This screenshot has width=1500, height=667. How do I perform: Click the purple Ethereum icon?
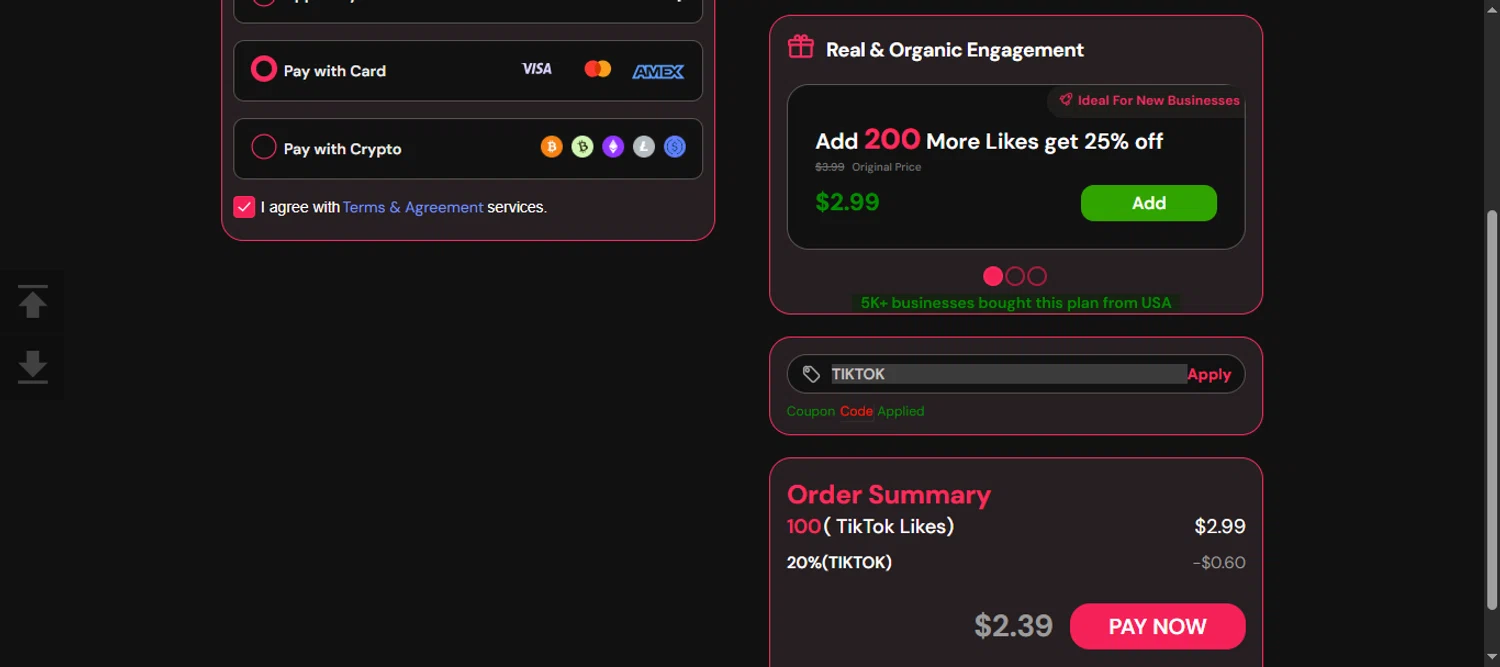[613, 147]
